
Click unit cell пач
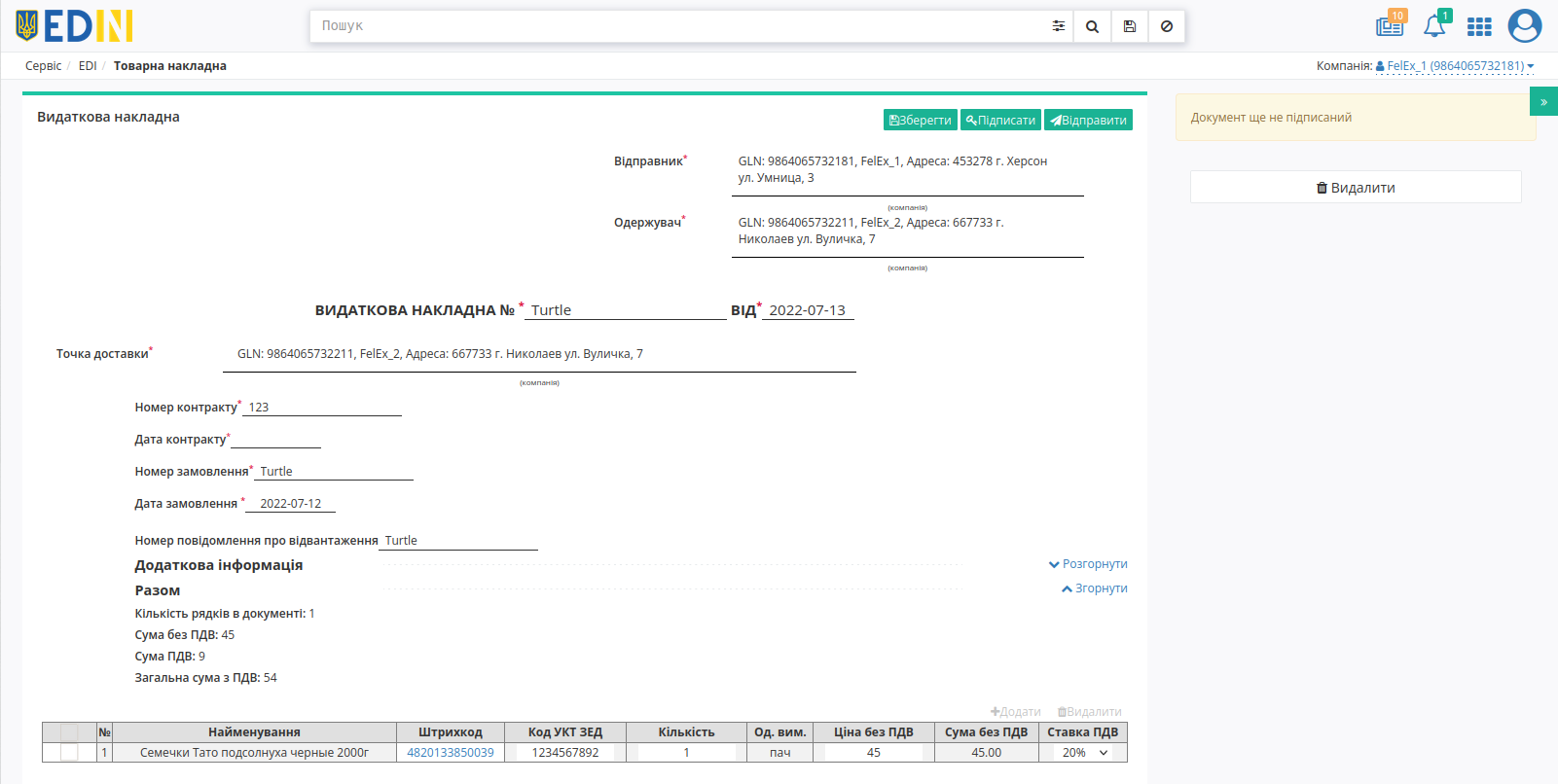pyautogui.click(x=780, y=753)
